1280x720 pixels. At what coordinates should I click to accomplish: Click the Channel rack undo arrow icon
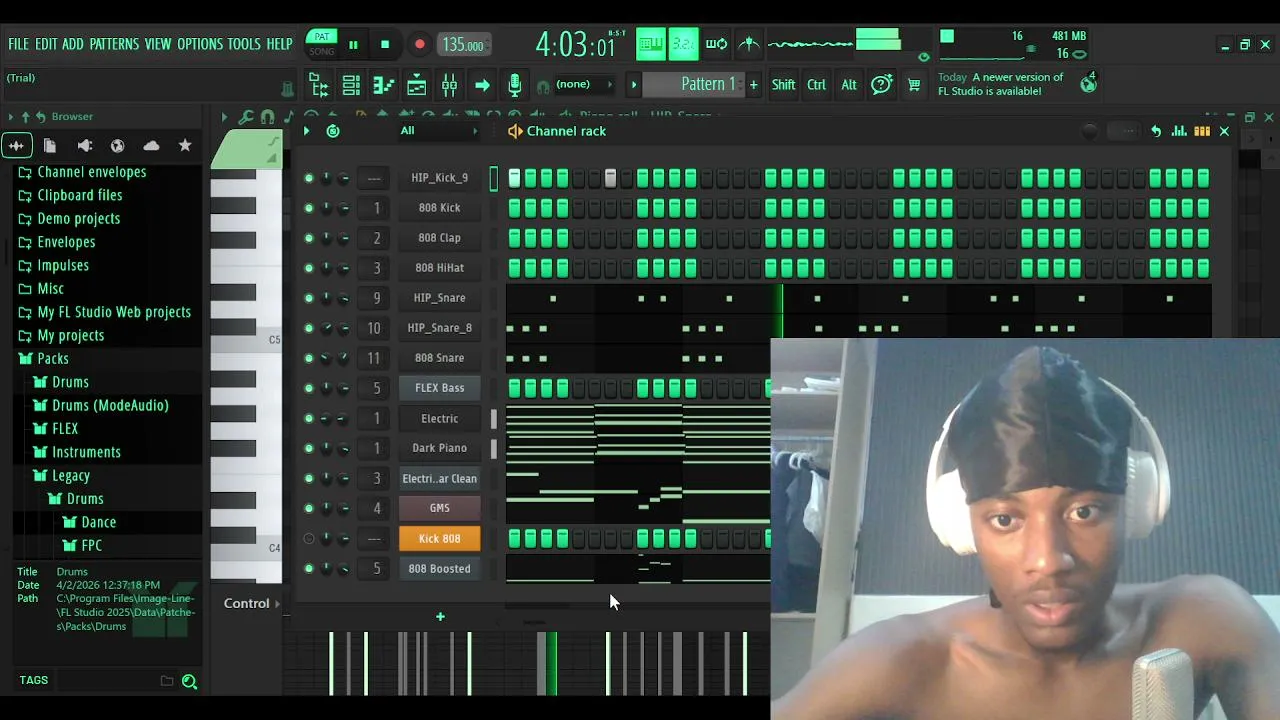click(1156, 131)
